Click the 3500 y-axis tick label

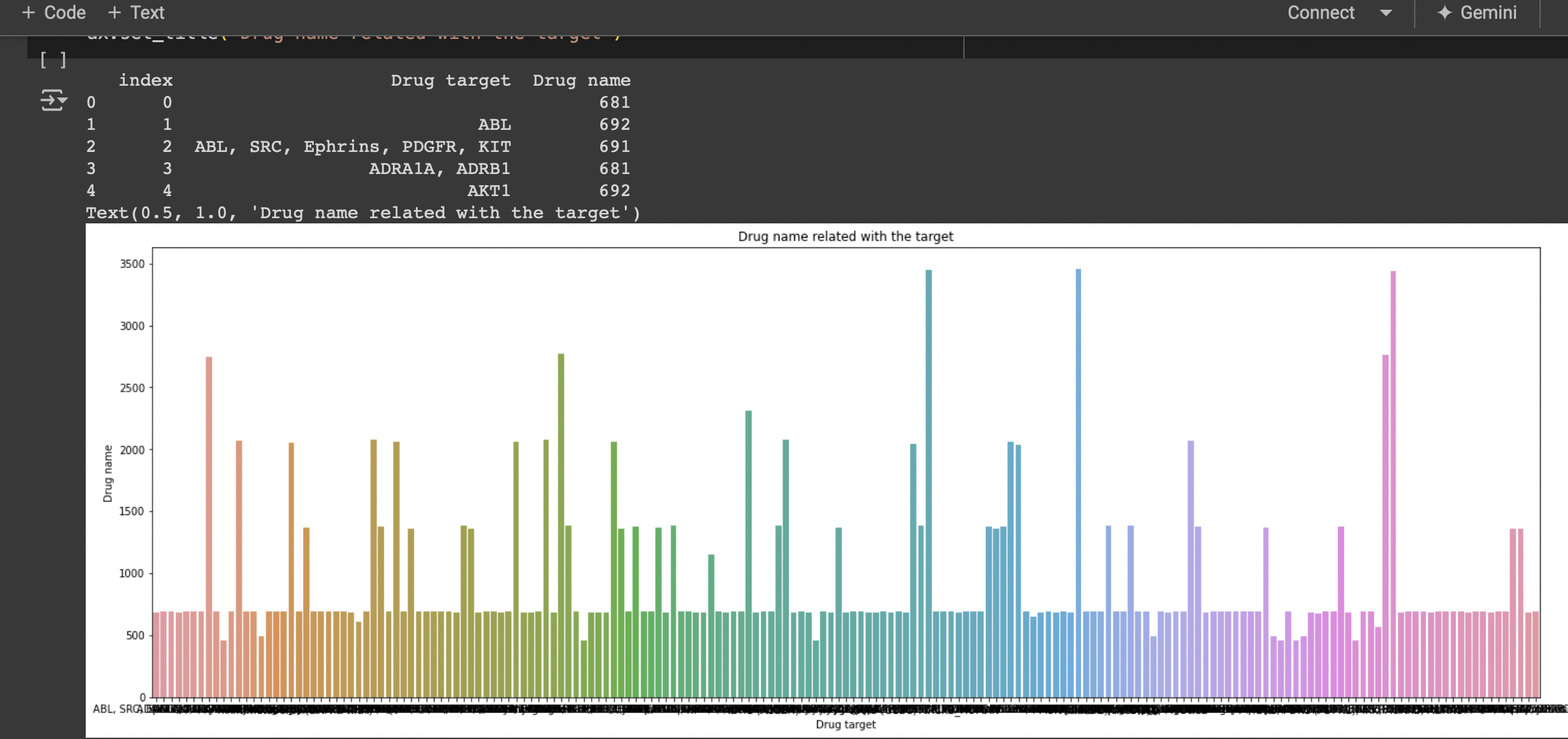point(132,264)
